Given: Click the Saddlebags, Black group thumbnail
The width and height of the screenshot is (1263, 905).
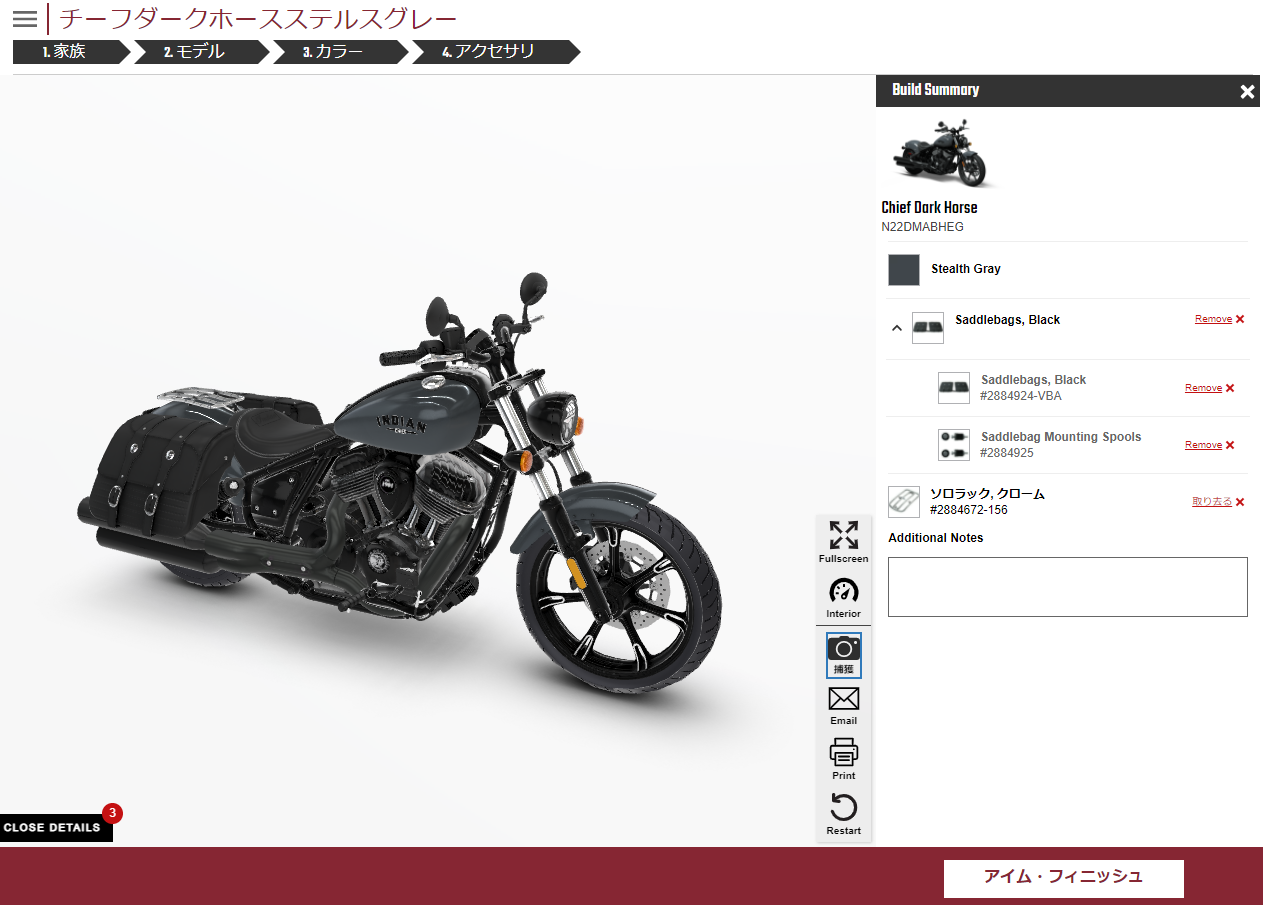Looking at the screenshot, I should (x=928, y=328).
